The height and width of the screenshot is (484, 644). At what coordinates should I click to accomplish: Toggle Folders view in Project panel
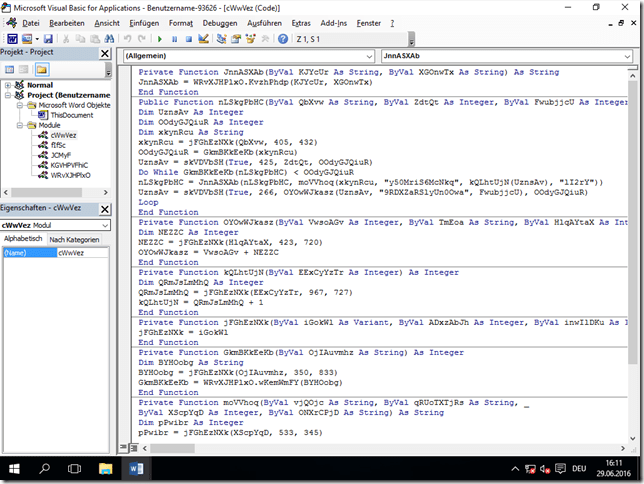(42, 70)
